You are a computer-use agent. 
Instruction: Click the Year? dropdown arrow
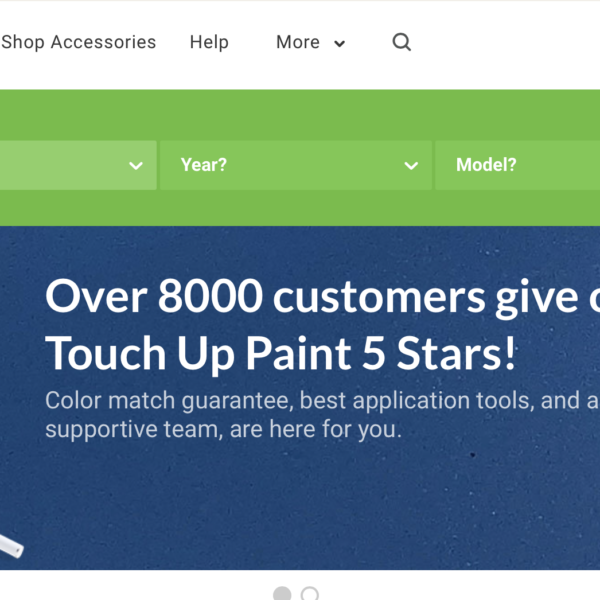click(x=411, y=166)
